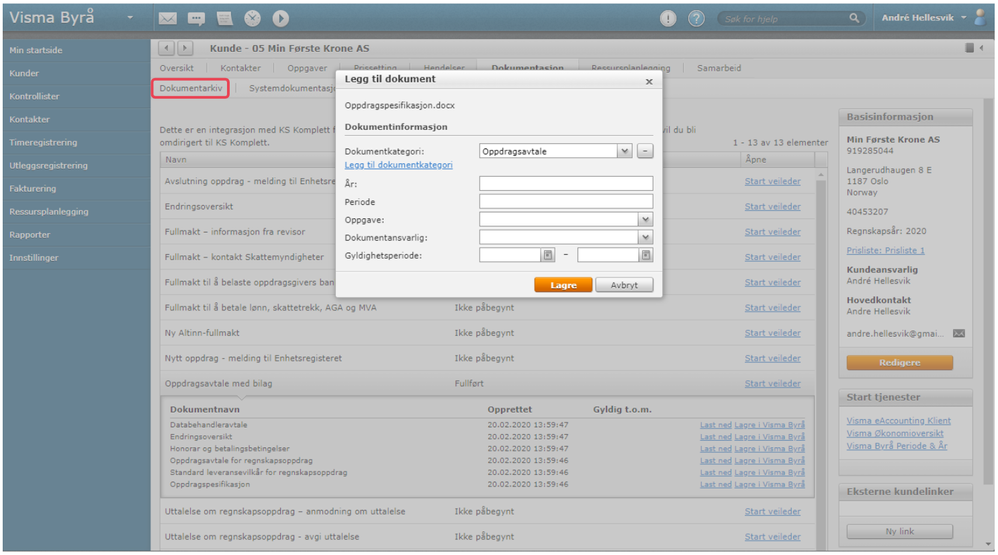Click Last ned for Endringsoversikt document
998x555 pixels.
(715, 437)
